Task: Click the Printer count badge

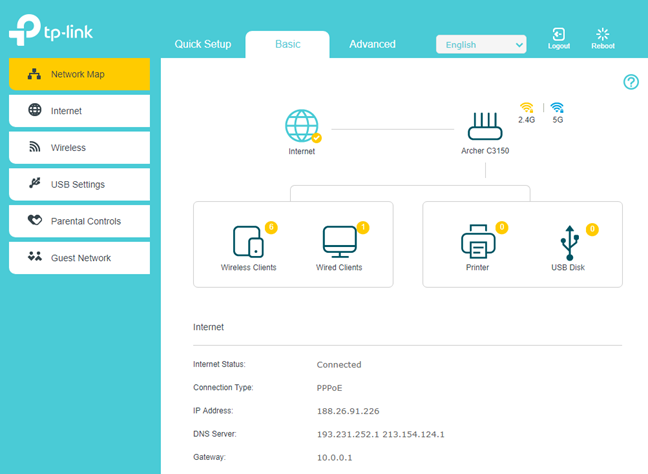Action: (502, 227)
